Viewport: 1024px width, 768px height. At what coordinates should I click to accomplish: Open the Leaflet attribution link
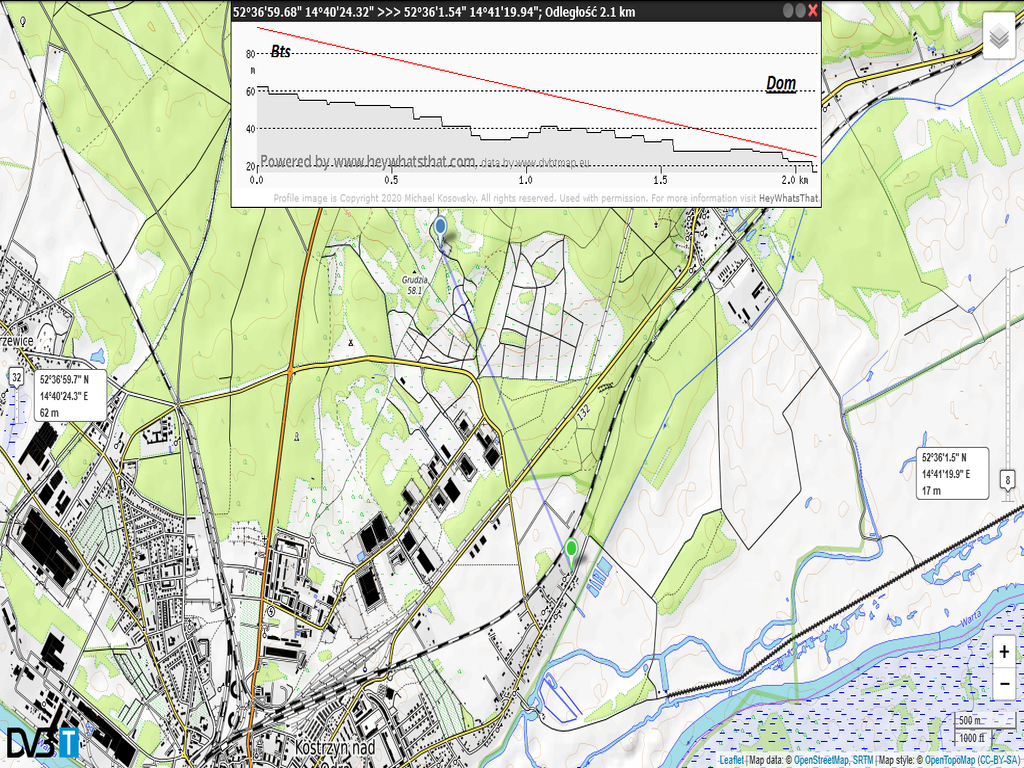(731, 760)
